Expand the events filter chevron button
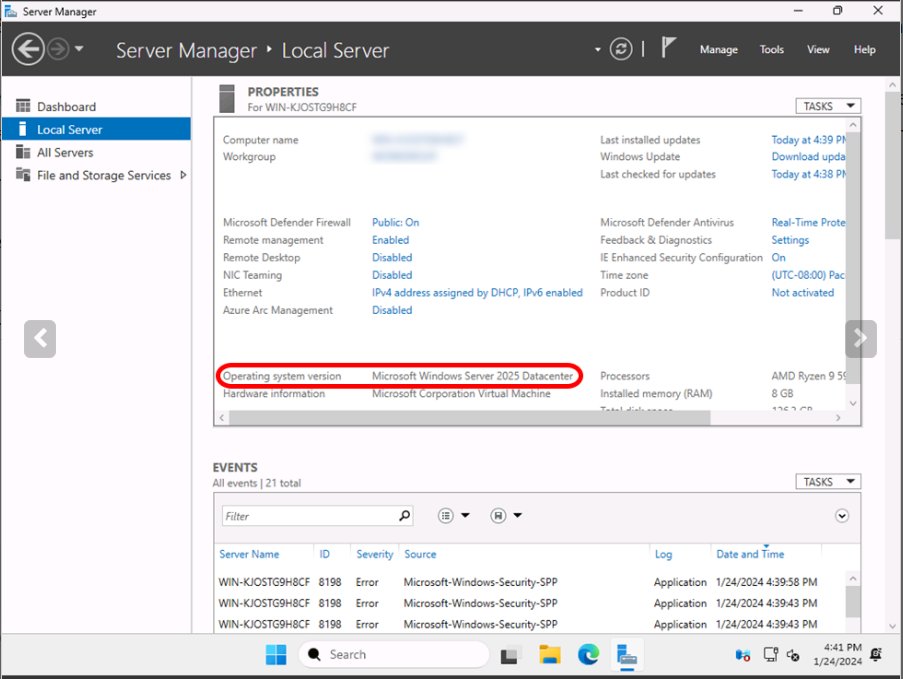This screenshot has height=679, width=903. 841,515
